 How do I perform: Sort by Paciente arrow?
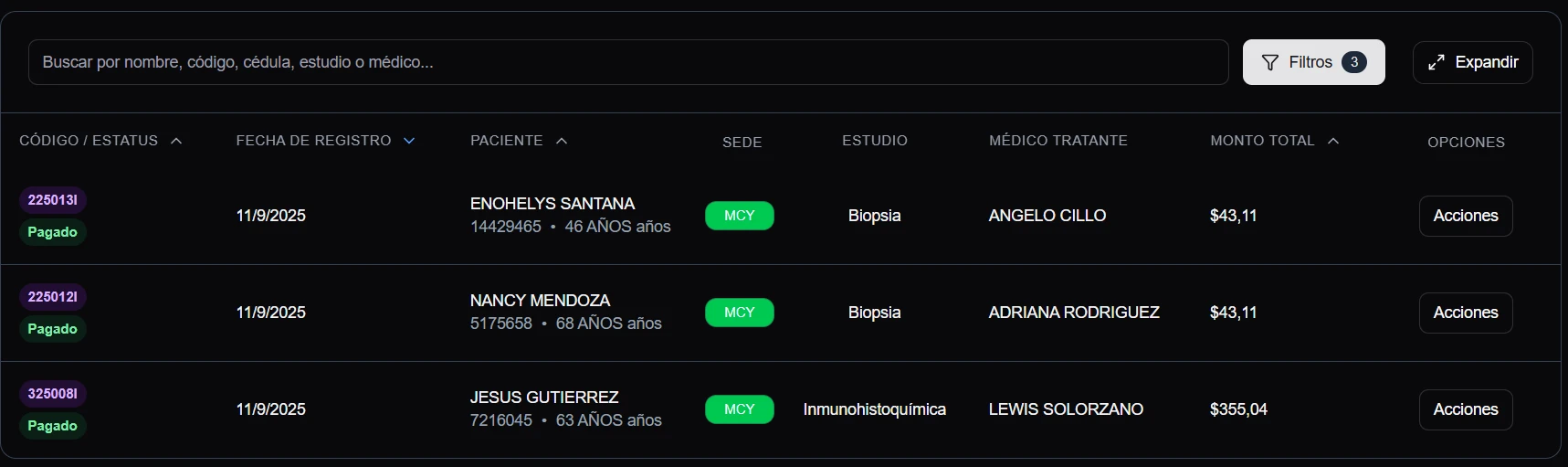[562, 141]
